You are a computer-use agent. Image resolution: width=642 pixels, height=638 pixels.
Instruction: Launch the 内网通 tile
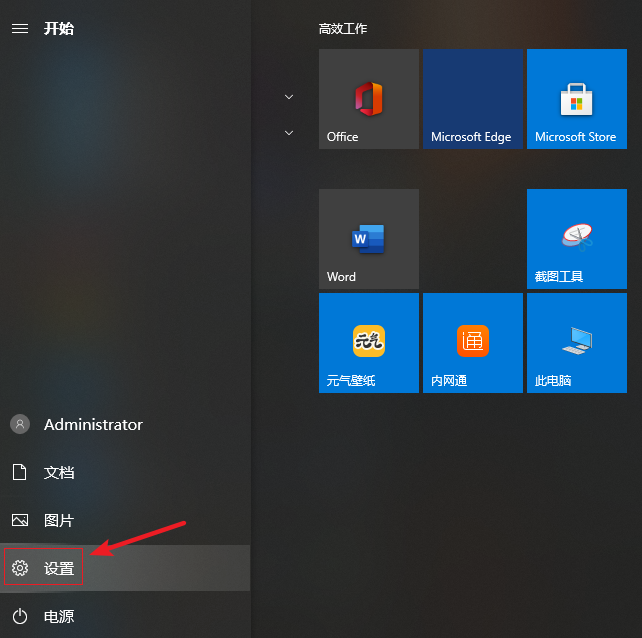(x=472, y=343)
